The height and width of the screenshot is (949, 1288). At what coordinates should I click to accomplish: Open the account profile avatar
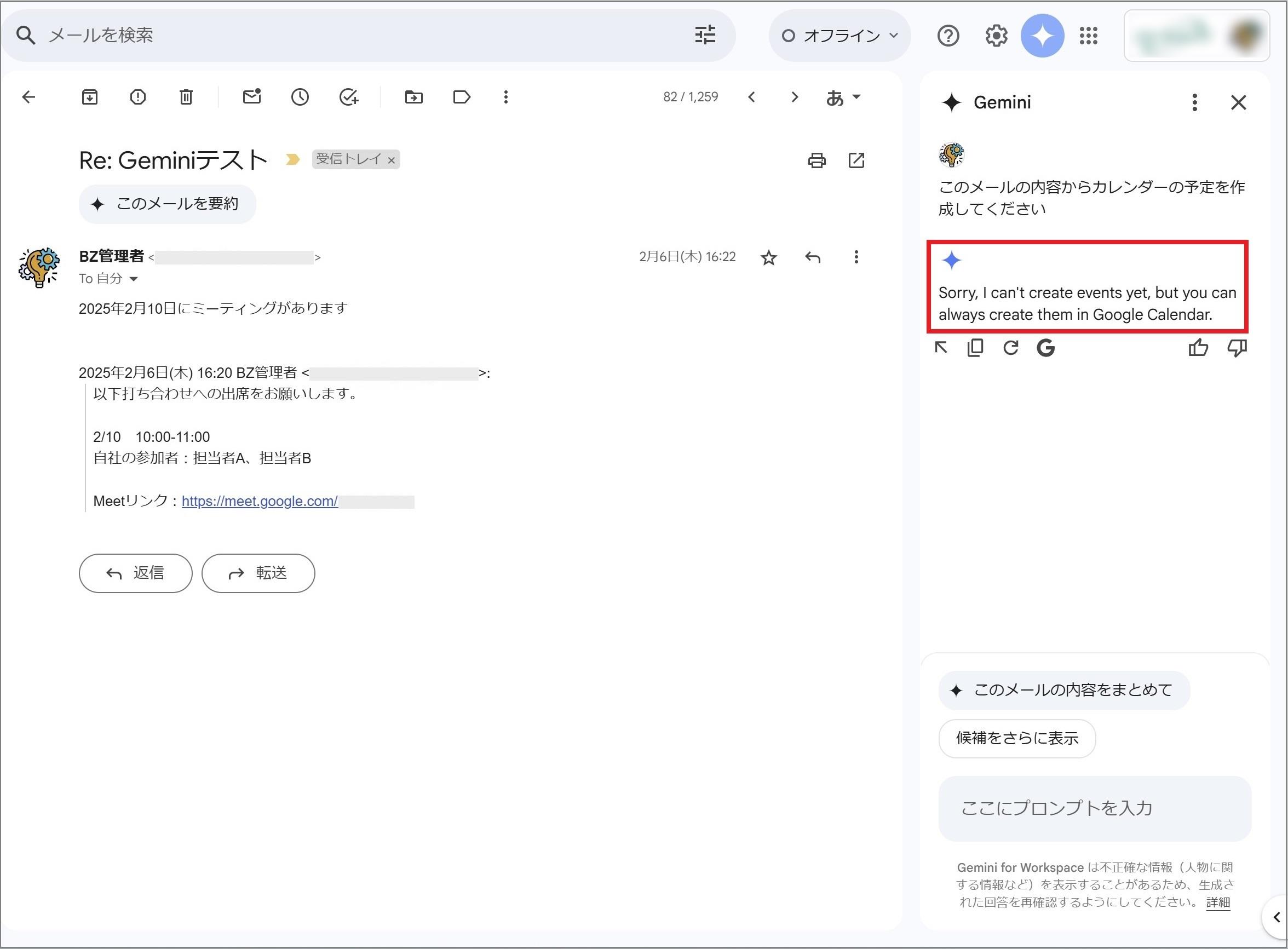(1246, 36)
